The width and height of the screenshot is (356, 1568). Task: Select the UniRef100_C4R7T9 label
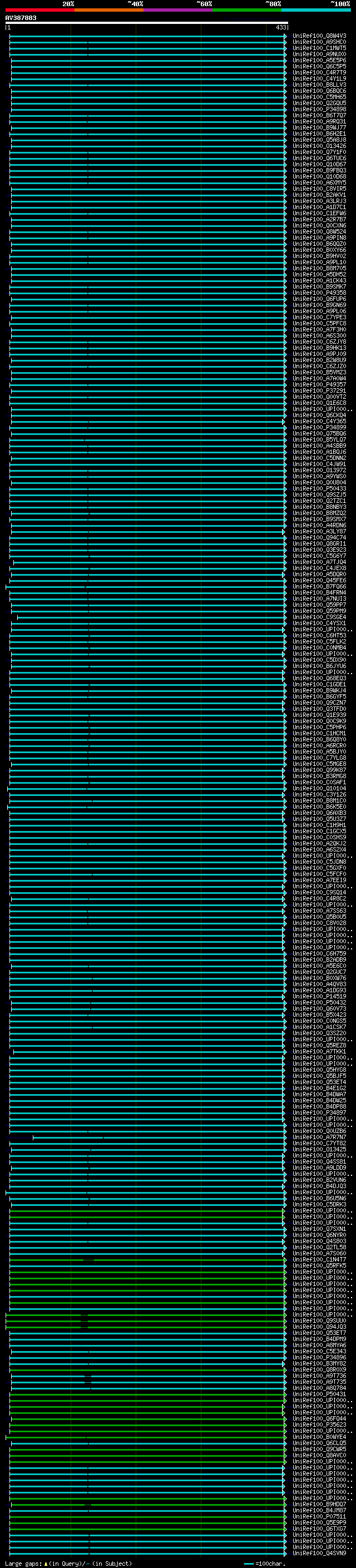pyautogui.click(x=319, y=72)
